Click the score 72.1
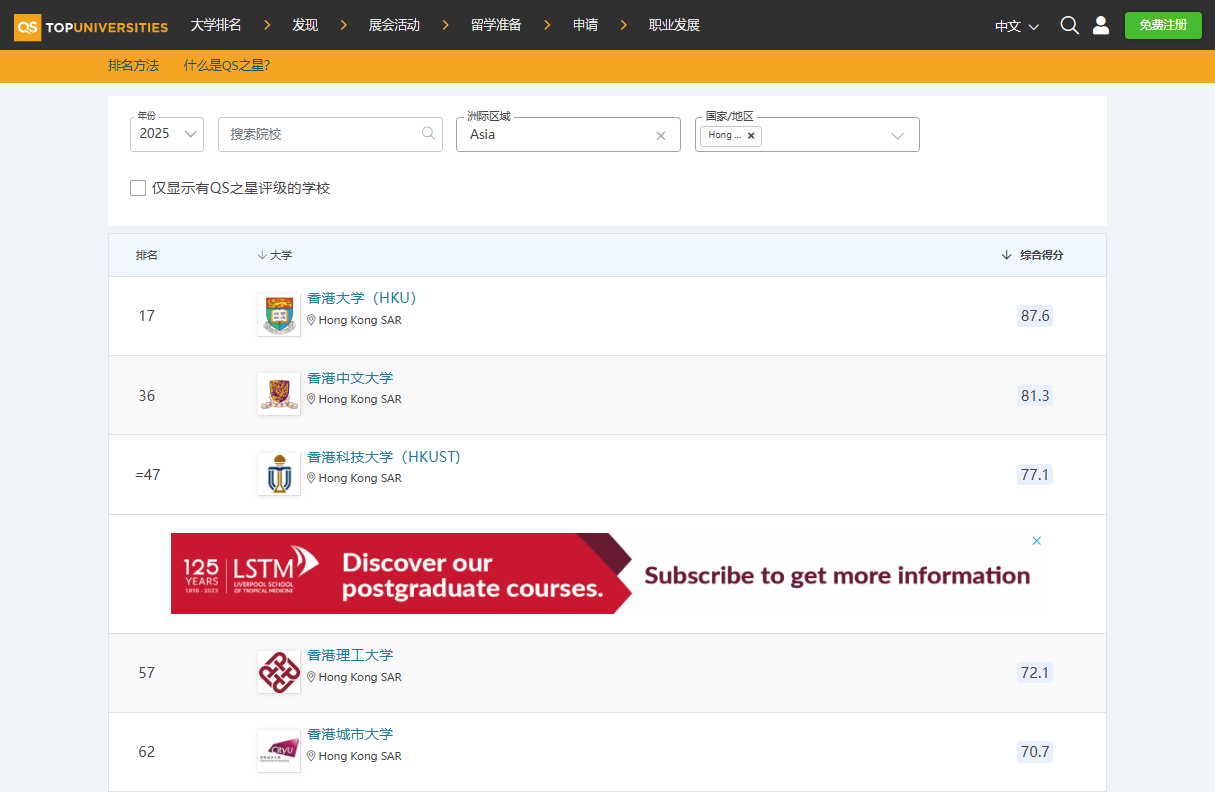The image size is (1215, 792). coord(1035,673)
